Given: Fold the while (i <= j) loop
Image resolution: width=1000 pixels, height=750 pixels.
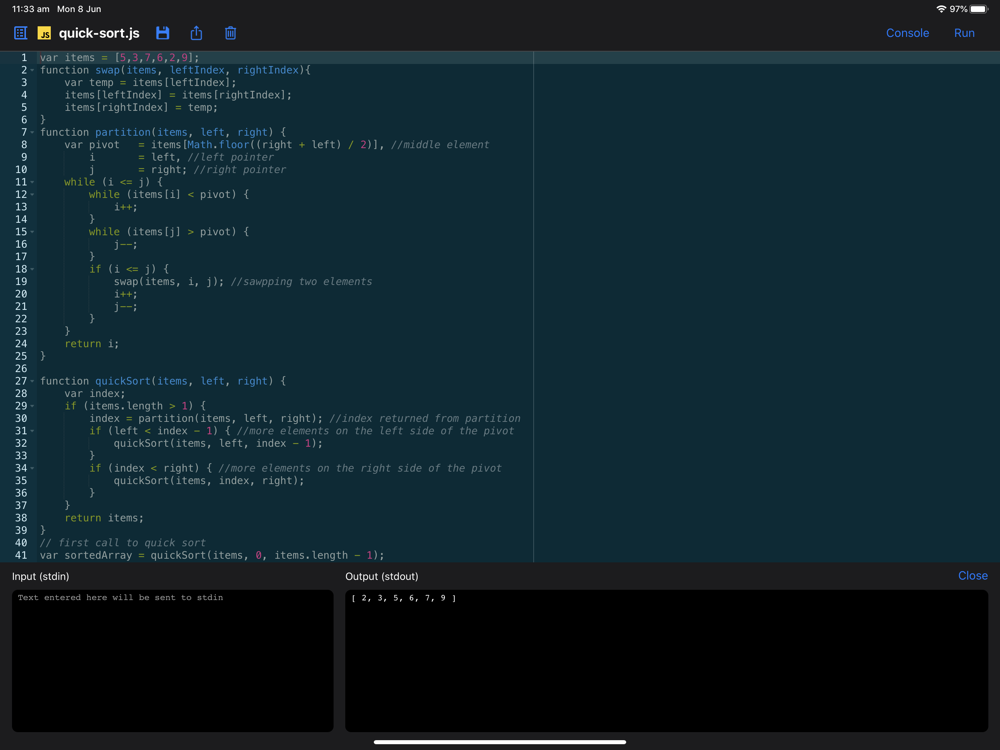Looking at the screenshot, I should [x=32, y=183].
